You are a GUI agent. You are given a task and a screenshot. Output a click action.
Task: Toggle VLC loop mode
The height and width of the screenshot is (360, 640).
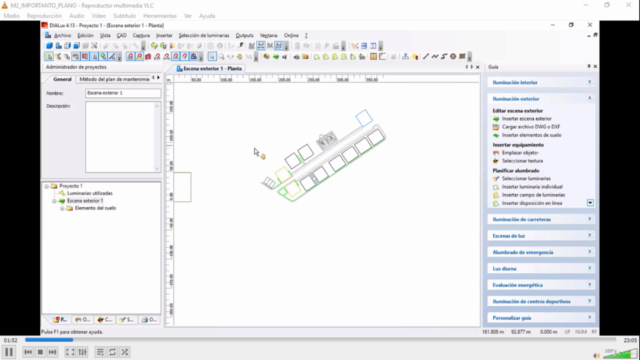pyautogui.click(x=112, y=352)
